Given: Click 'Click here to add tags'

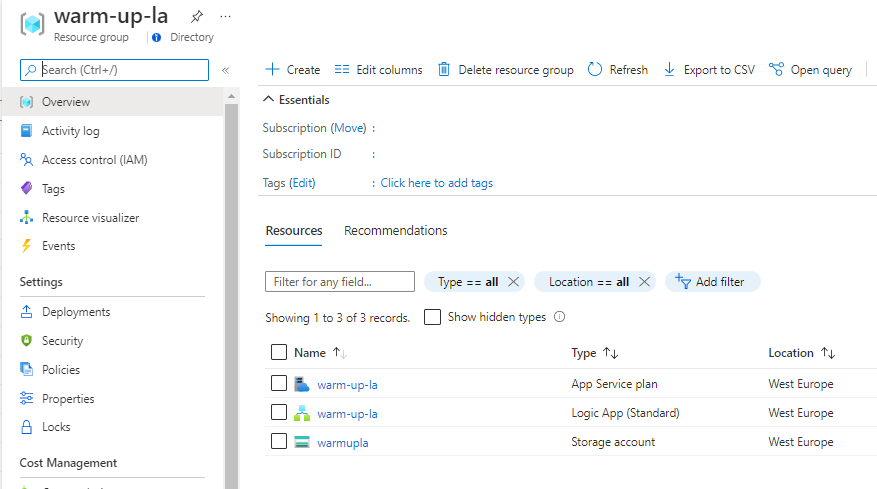Looking at the screenshot, I should (437, 183).
